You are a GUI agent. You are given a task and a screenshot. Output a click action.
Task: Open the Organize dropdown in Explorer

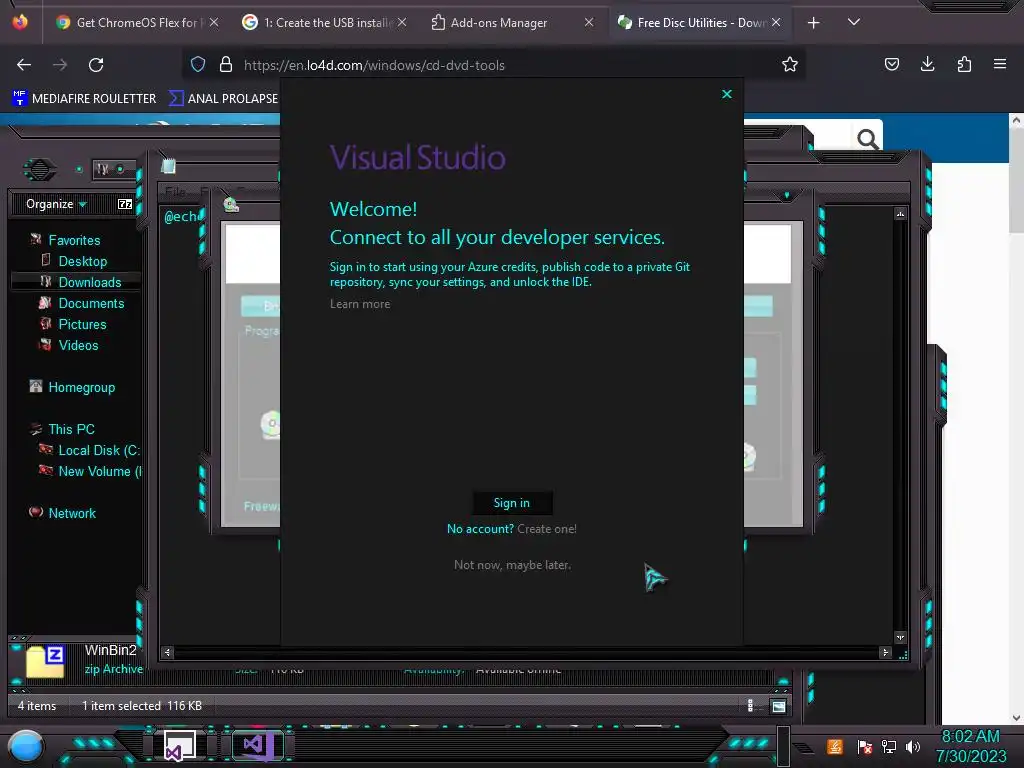pyautogui.click(x=56, y=204)
